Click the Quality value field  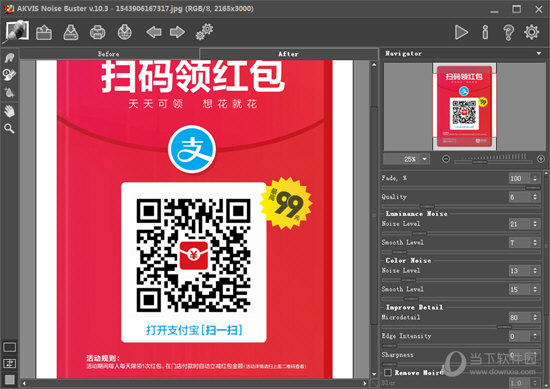[x=519, y=197]
